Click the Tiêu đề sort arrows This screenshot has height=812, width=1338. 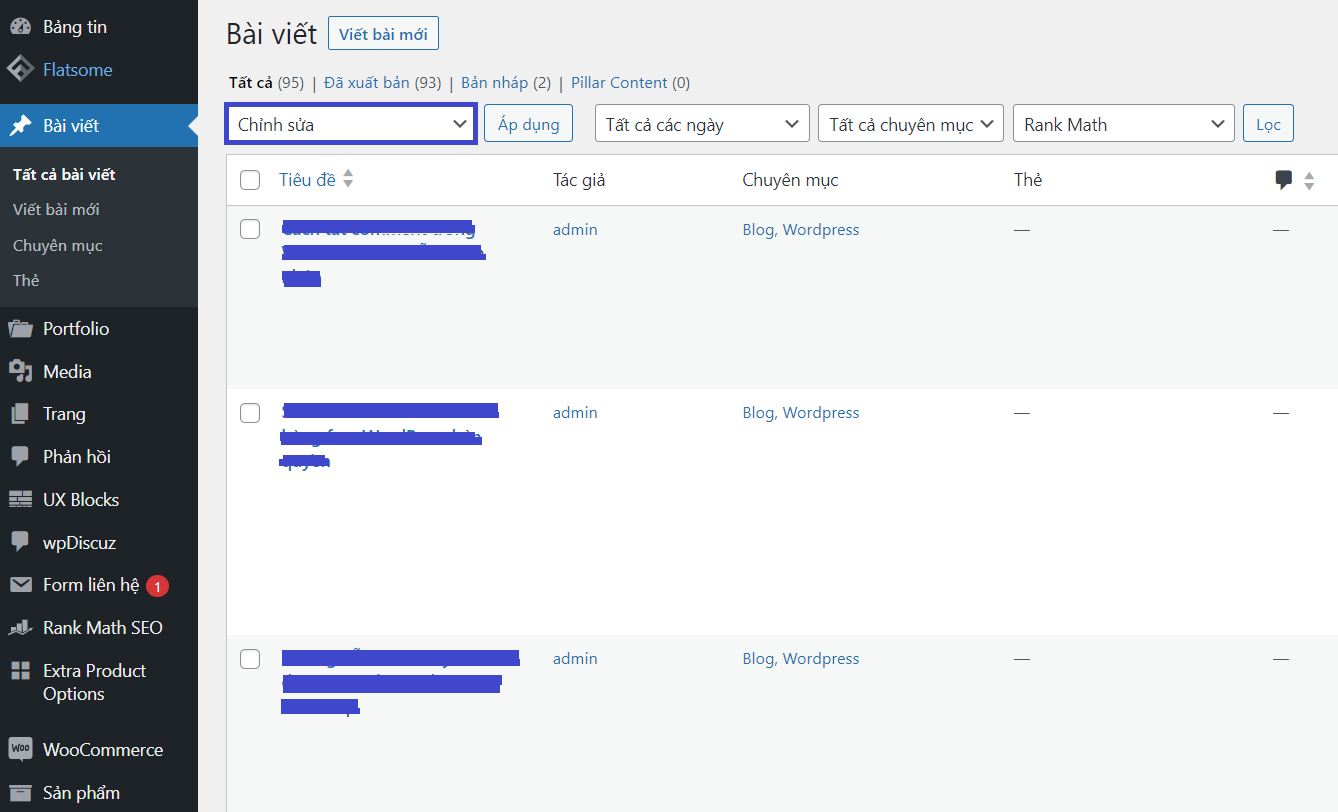point(348,180)
